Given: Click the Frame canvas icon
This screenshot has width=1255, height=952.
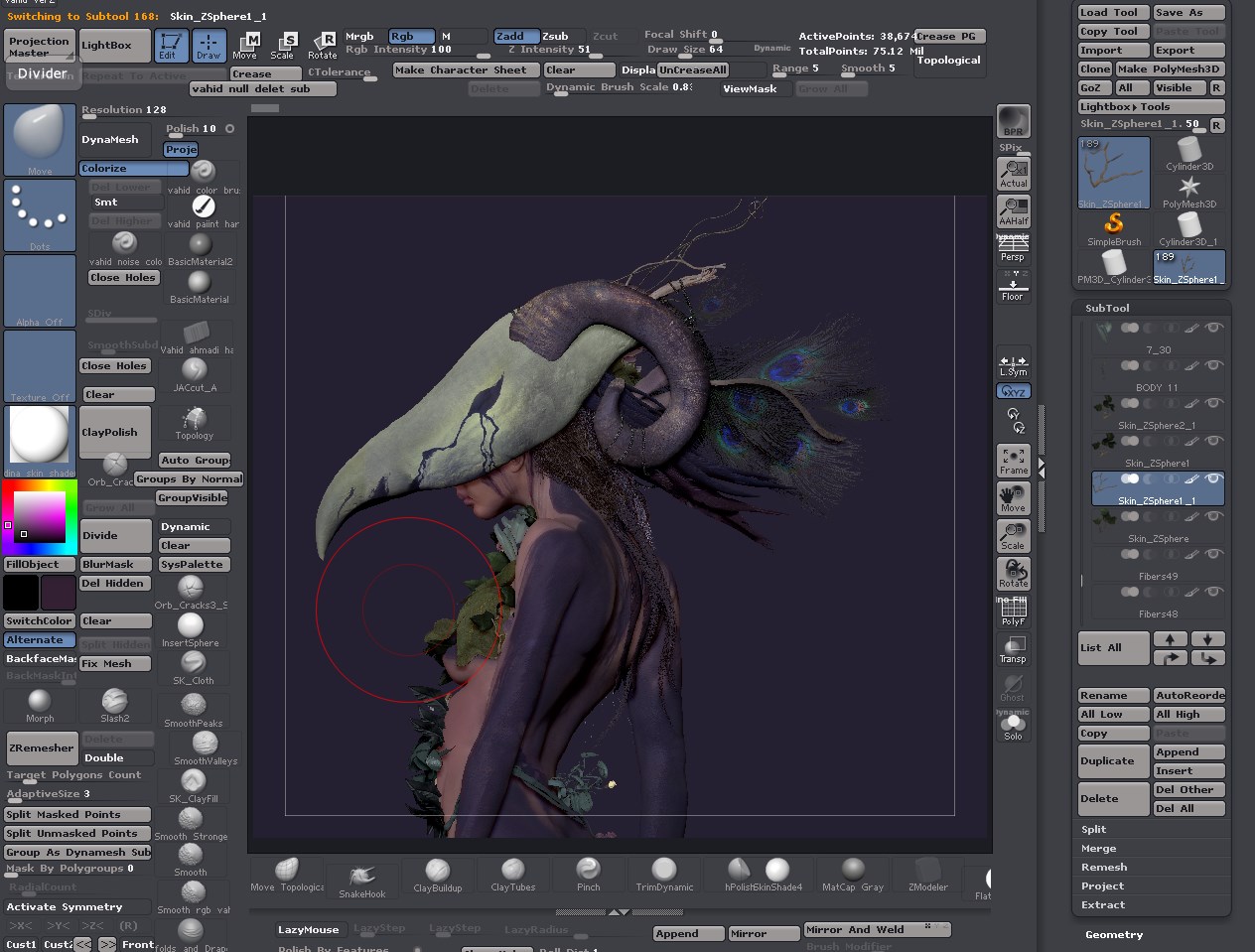Looking at the screenshot, I should point(1013,461).
